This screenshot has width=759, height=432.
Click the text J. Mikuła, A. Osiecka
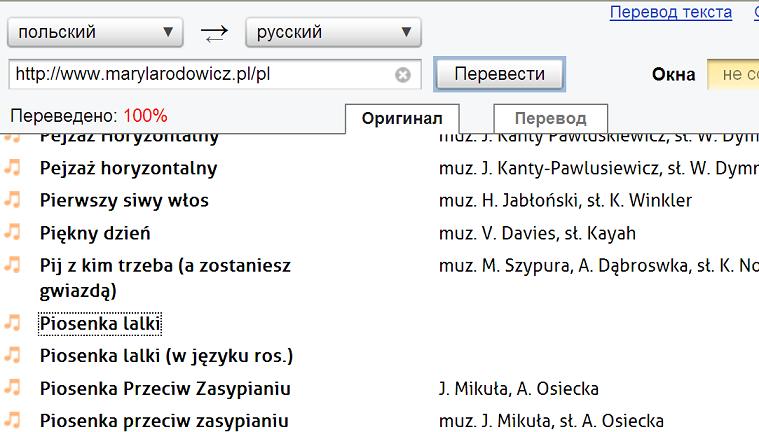(518, 388)
